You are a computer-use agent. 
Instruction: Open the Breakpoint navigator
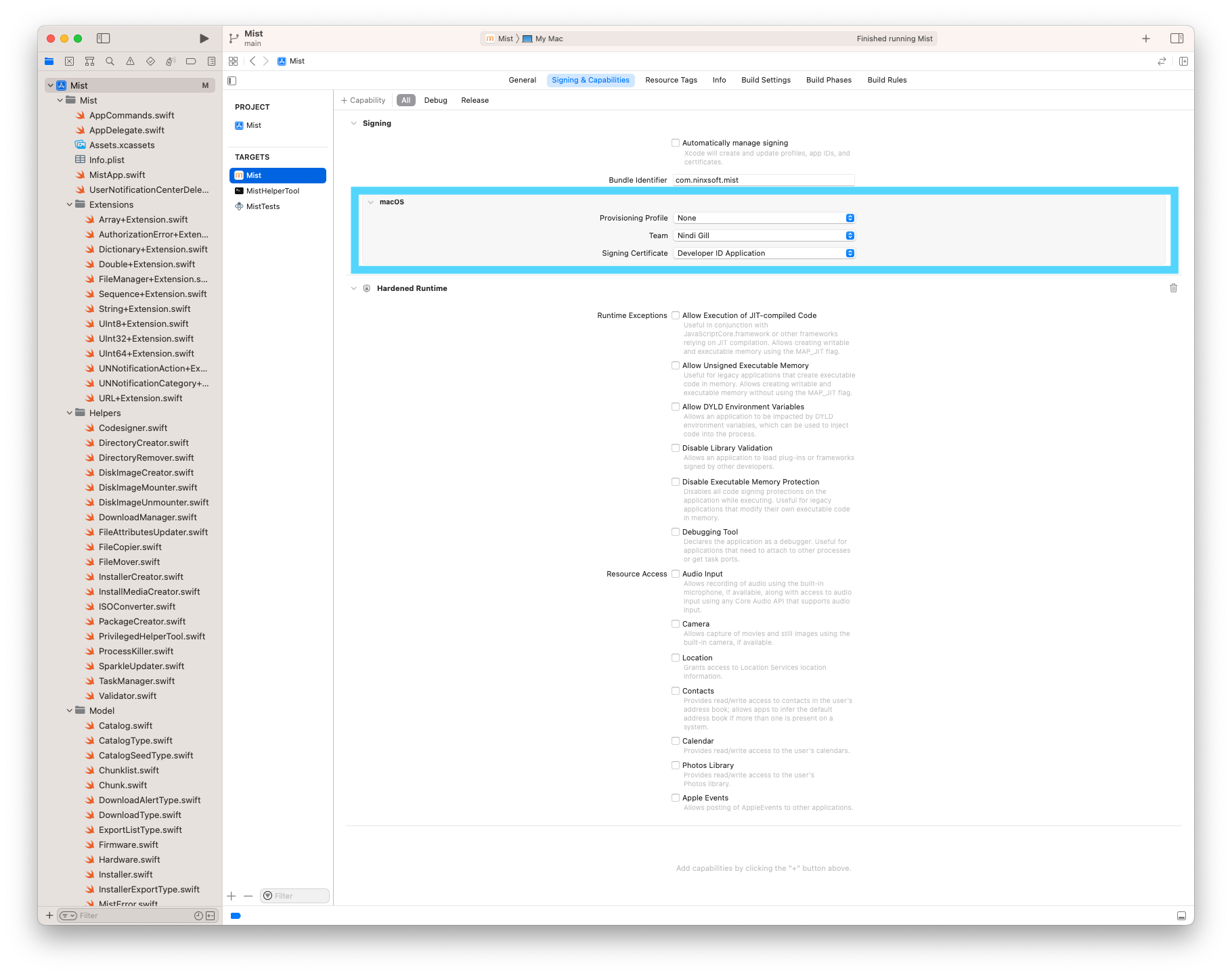pyautogui.click(x=191, y=62)
